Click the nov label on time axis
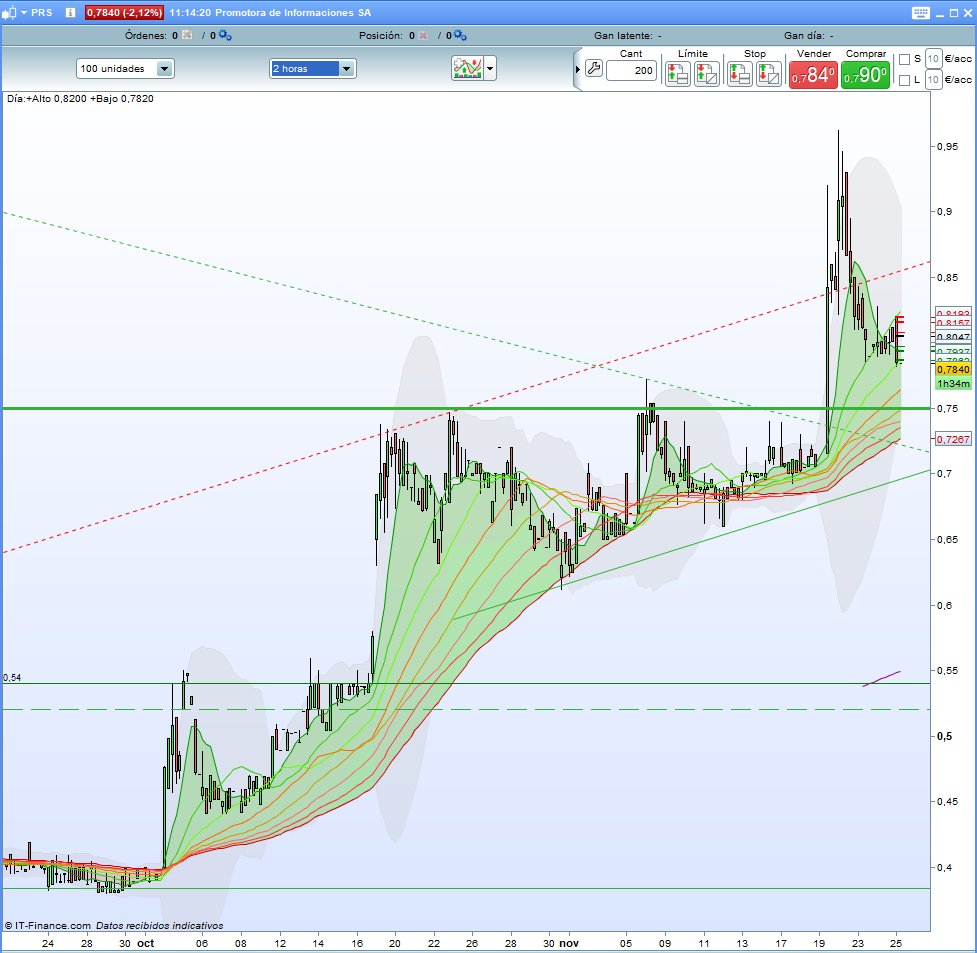 [568, 943]
